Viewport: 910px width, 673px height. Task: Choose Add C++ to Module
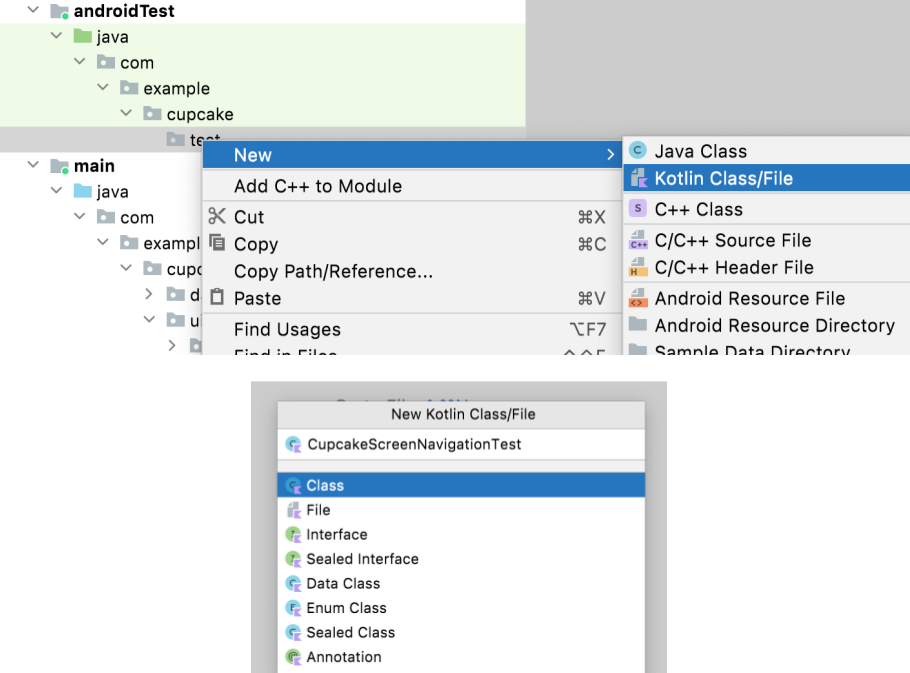click(318, 186)
